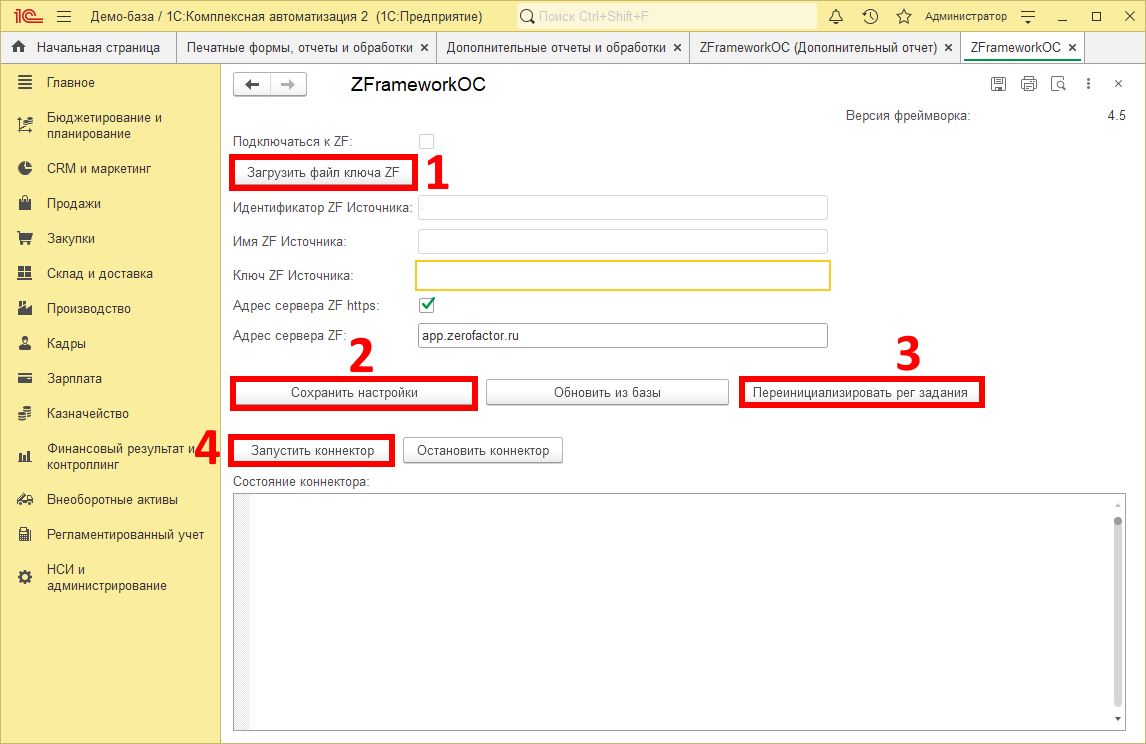
Task: Open the three-dot more actions menu
Action: [x=1088, y=85]
